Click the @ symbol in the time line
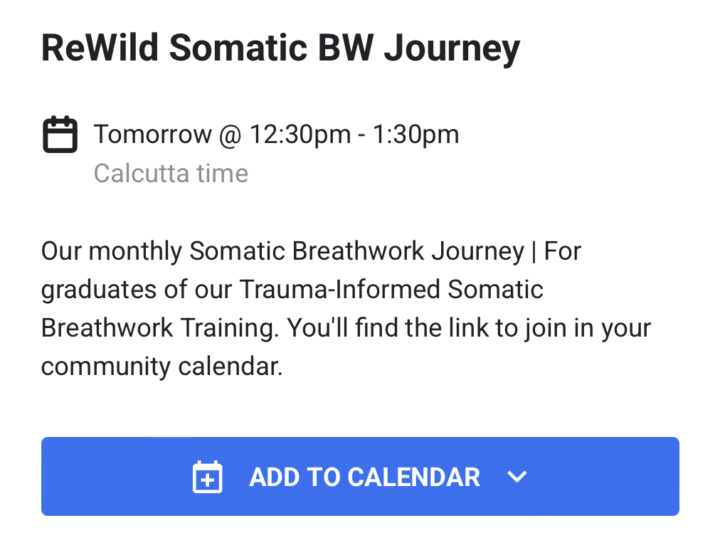This screenshot has width=720, height=538. point(231,135)
